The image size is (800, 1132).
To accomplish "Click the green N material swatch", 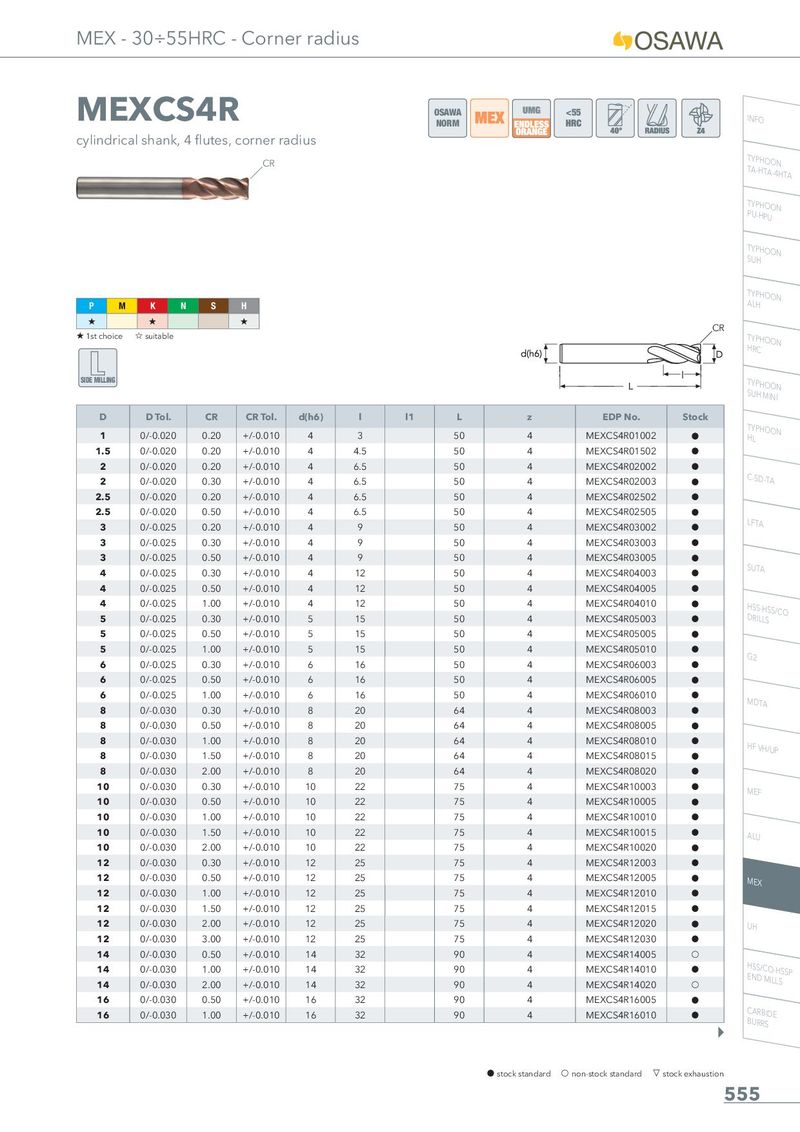I will click(183, 306).
